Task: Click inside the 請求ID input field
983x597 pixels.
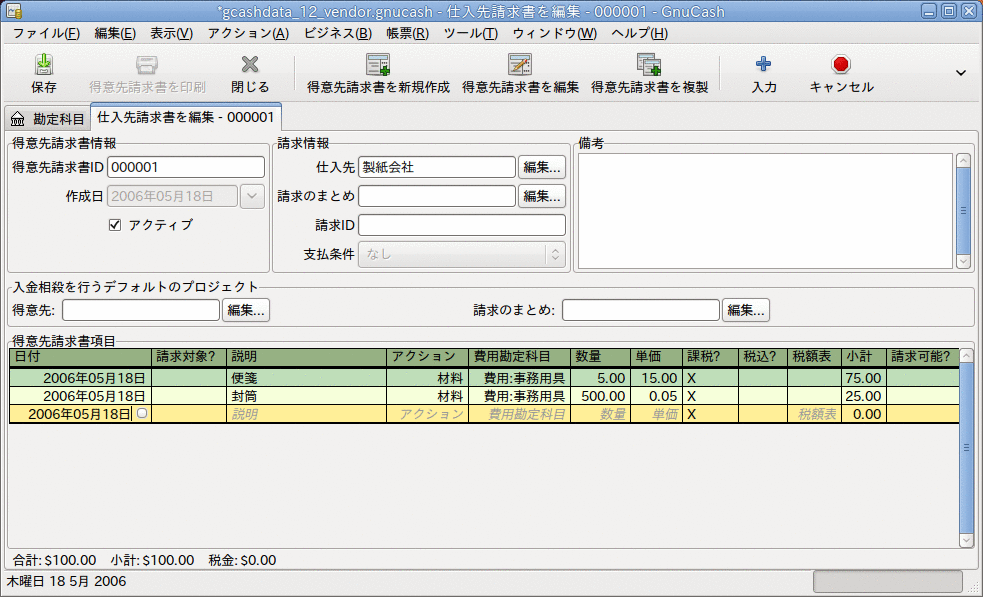Action: pos(462,225)
